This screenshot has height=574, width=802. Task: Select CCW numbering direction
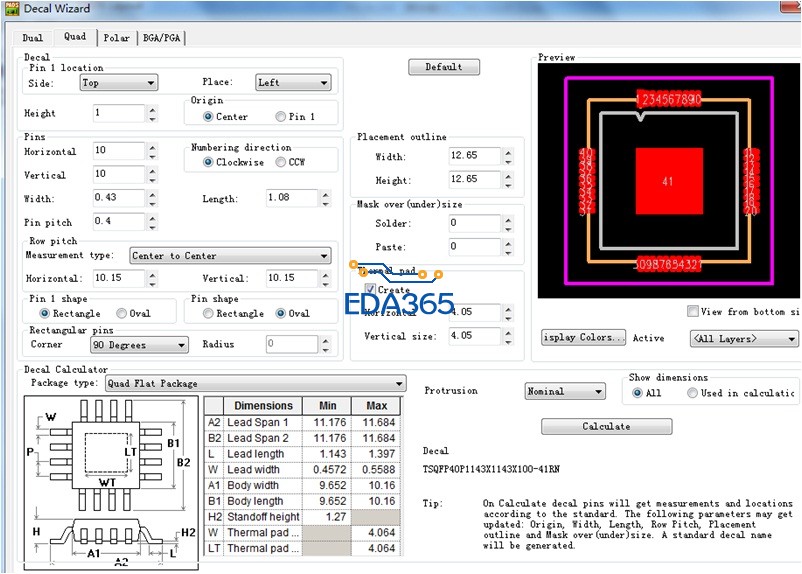click(281, 162)
